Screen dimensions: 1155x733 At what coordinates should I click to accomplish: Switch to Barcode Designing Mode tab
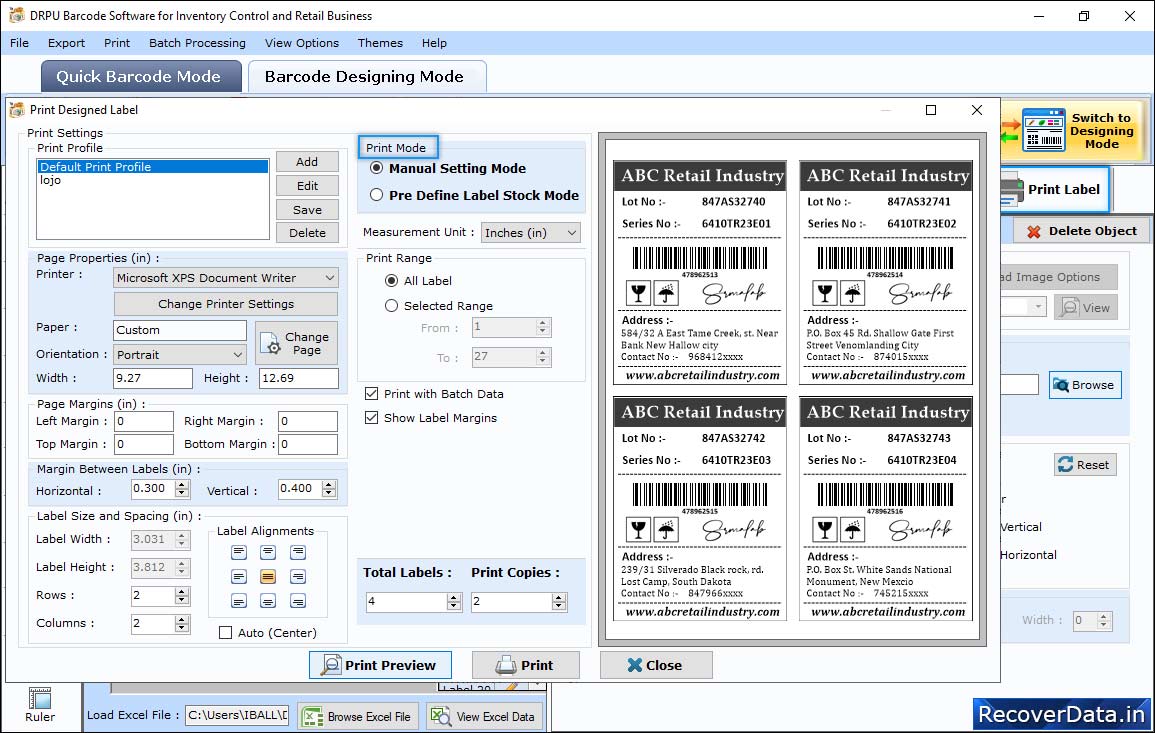pos(366,77)
